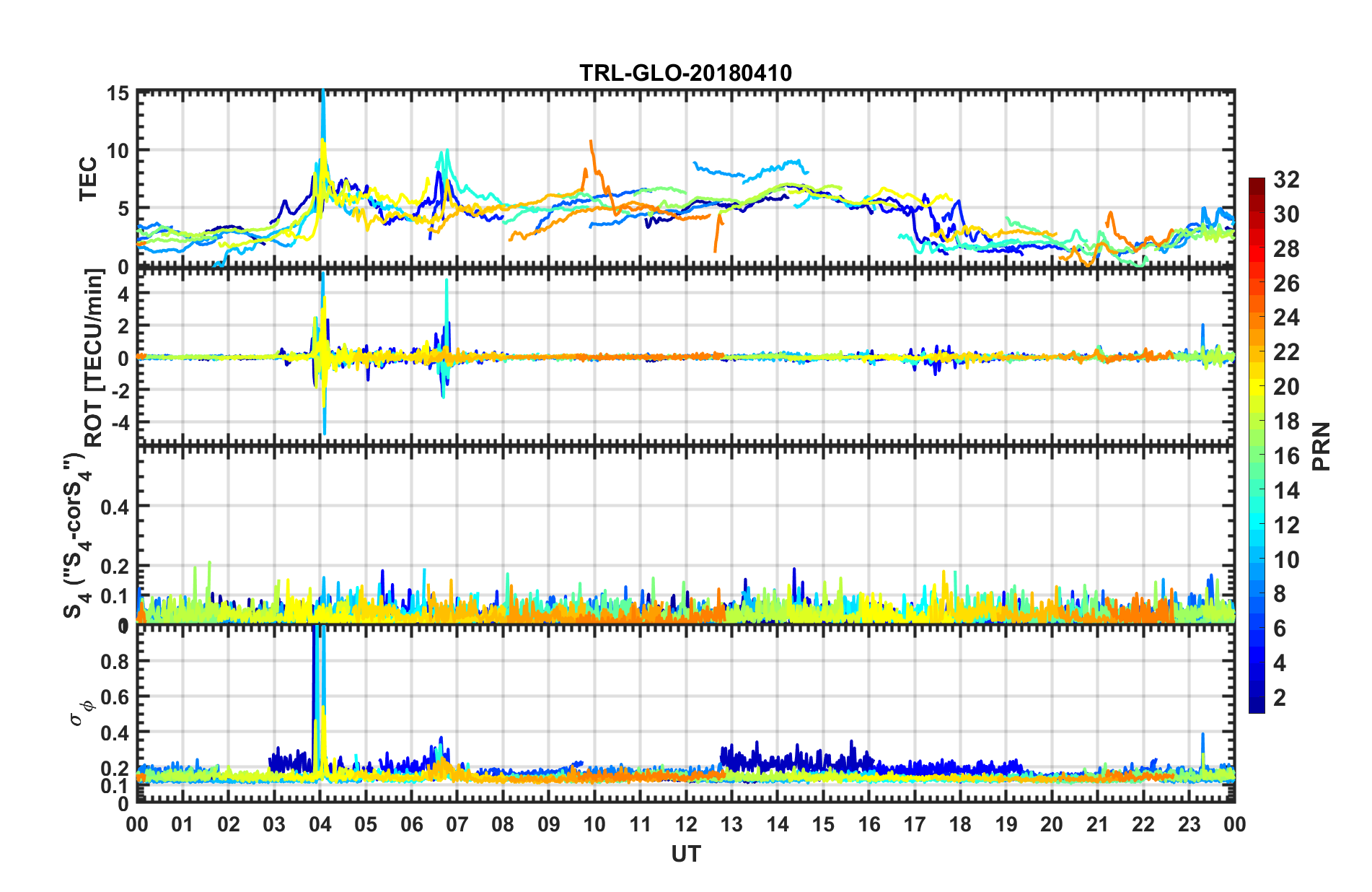Screen dimensions: 1372x892
Task: Click TEC panel y-tick label 15
Action: [x=118, y=94]
